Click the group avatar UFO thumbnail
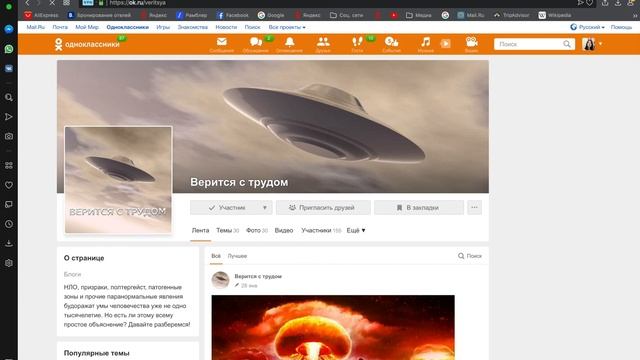This screenshot has width=640, height=360. (x=118, y=180)
